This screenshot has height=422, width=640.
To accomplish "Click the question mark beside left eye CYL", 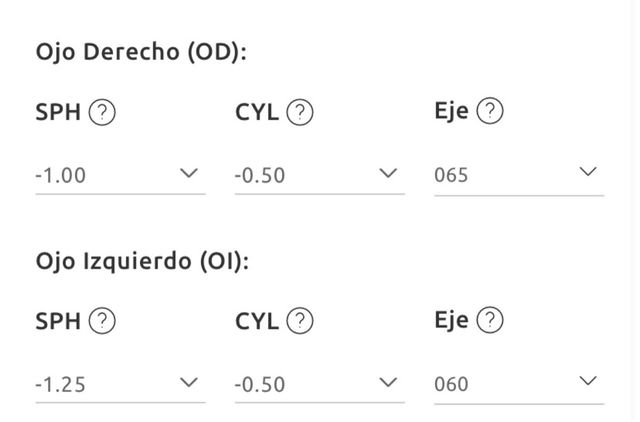I will tap(300, 321).
